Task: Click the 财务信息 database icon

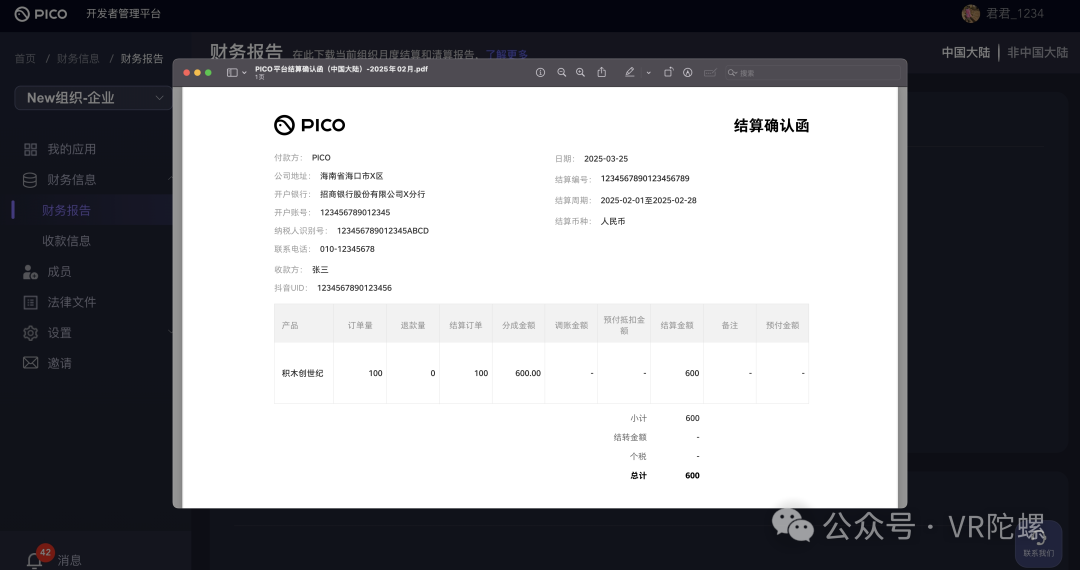Action: (x=30, y=180)
